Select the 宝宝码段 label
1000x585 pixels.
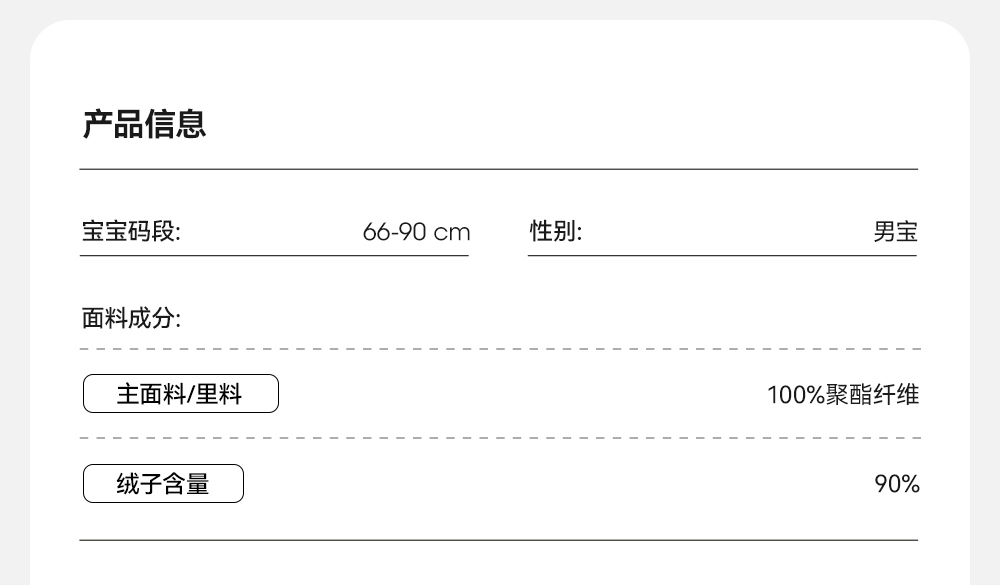coord(131,232)
